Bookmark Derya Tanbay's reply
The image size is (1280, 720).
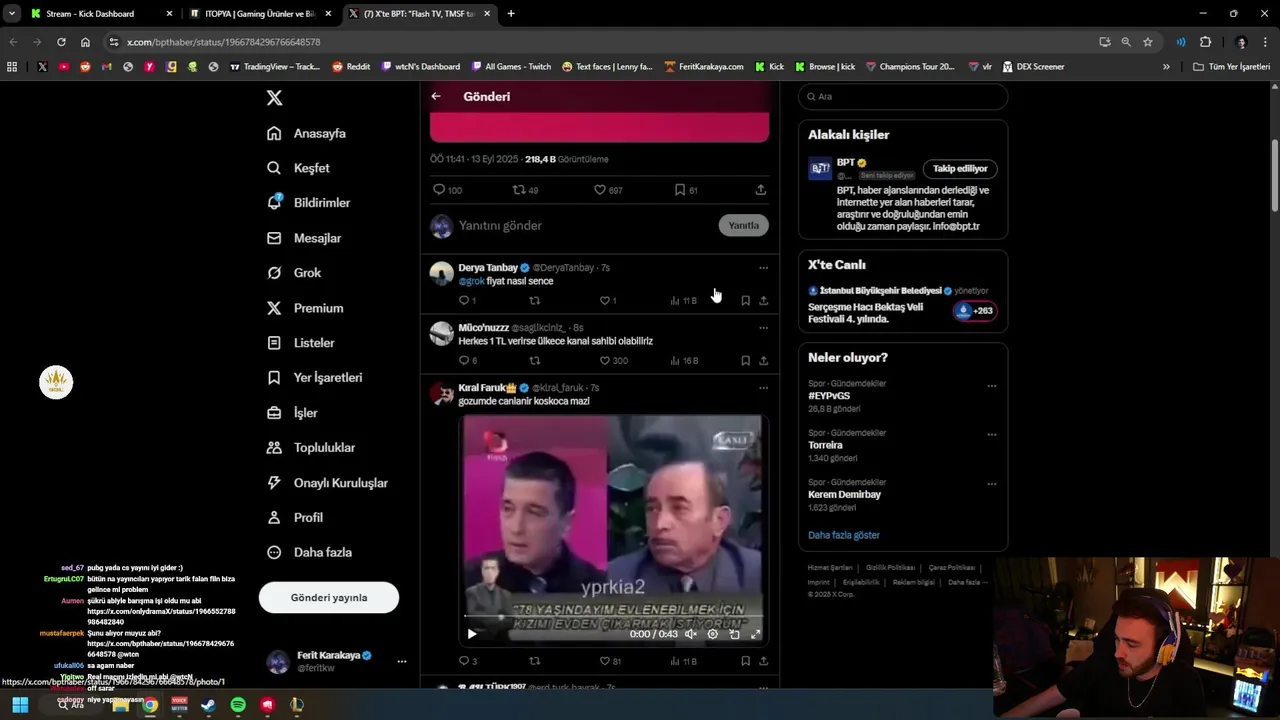pos(745,301)
